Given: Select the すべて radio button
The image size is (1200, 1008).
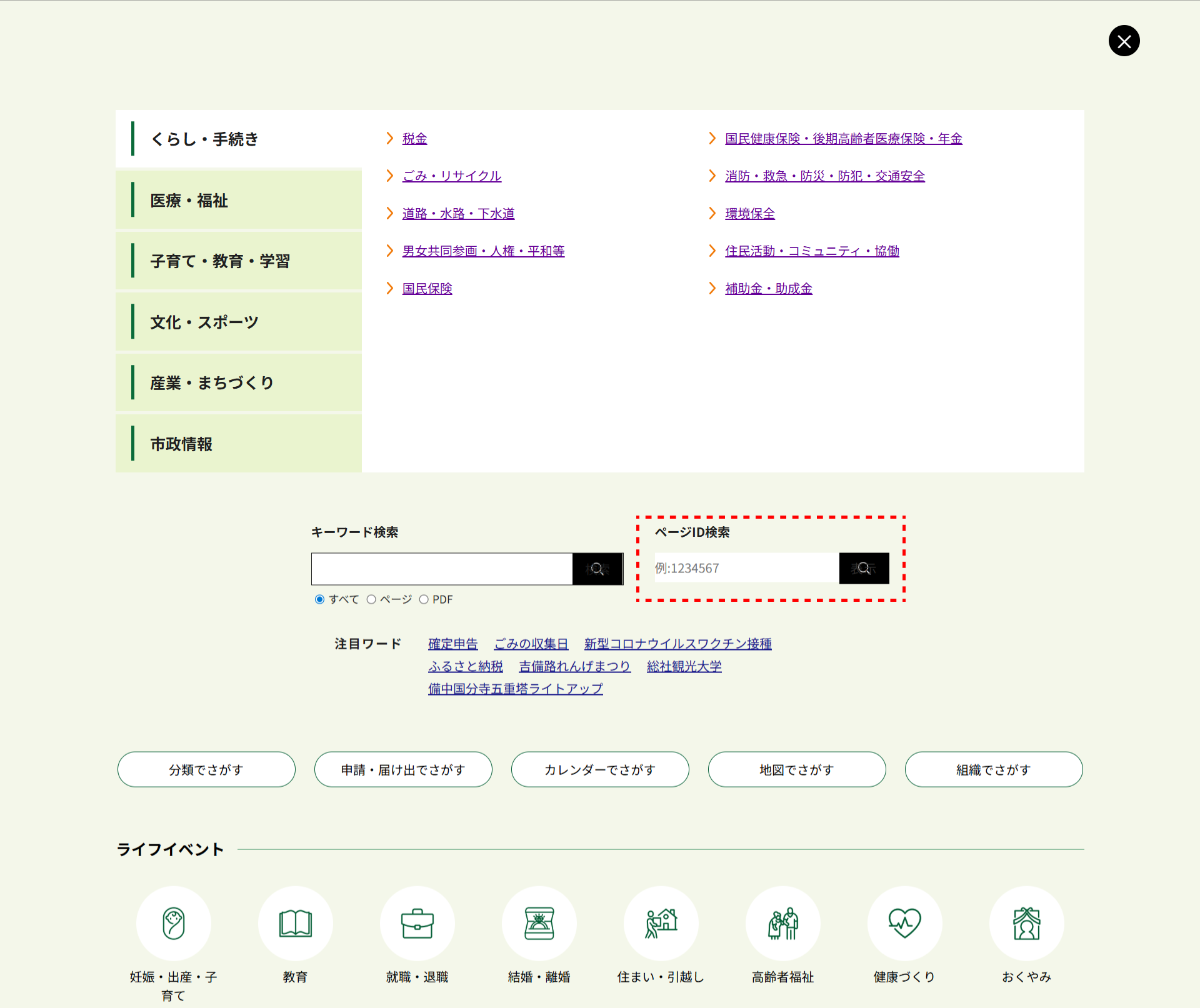Looking at the screenshot, I should [320, 599].
